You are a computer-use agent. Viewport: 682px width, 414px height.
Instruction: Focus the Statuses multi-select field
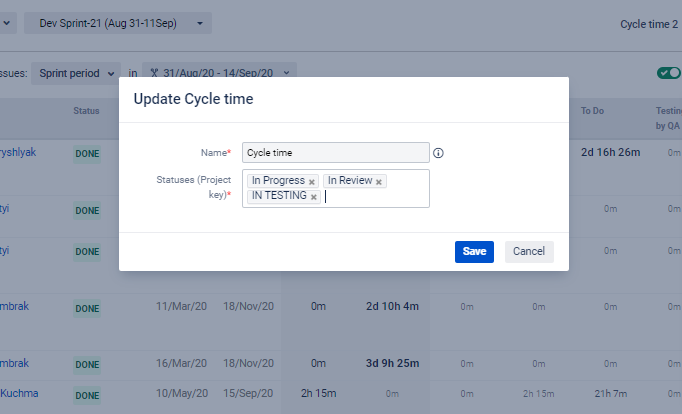point(335,188)
